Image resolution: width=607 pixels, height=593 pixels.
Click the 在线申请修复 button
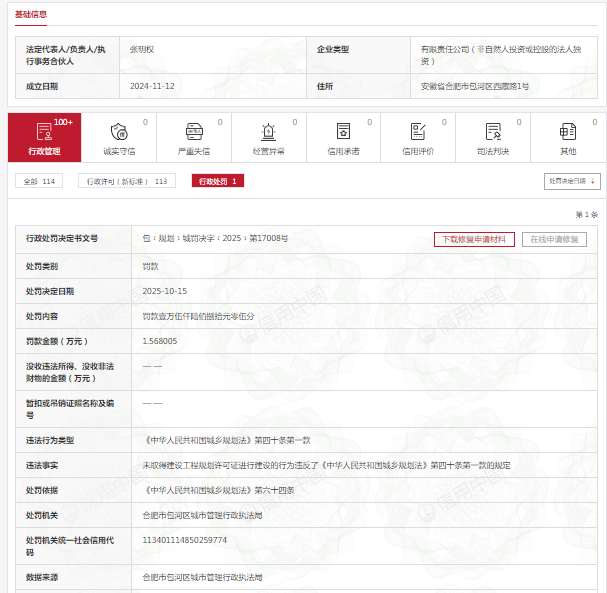[x=554, y=239]
